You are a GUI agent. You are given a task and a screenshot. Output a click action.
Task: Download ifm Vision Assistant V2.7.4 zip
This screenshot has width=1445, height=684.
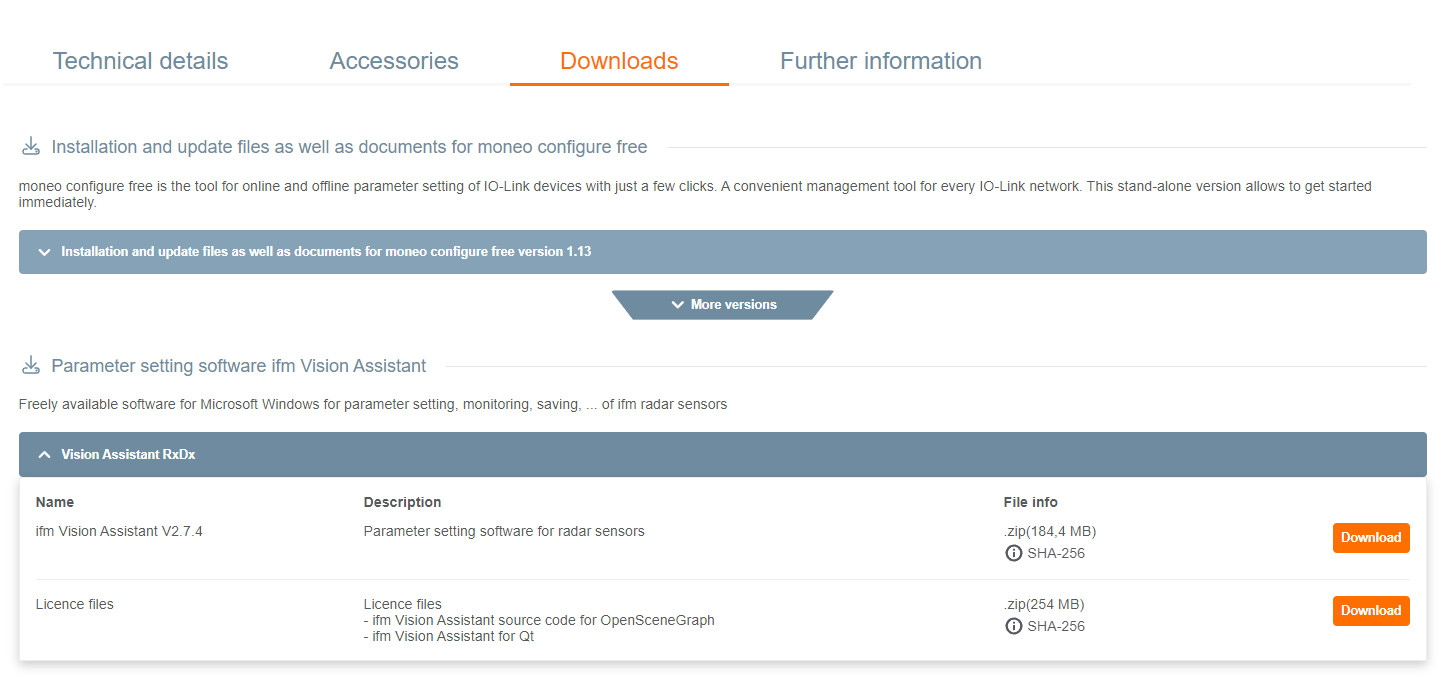point(1370,538)
